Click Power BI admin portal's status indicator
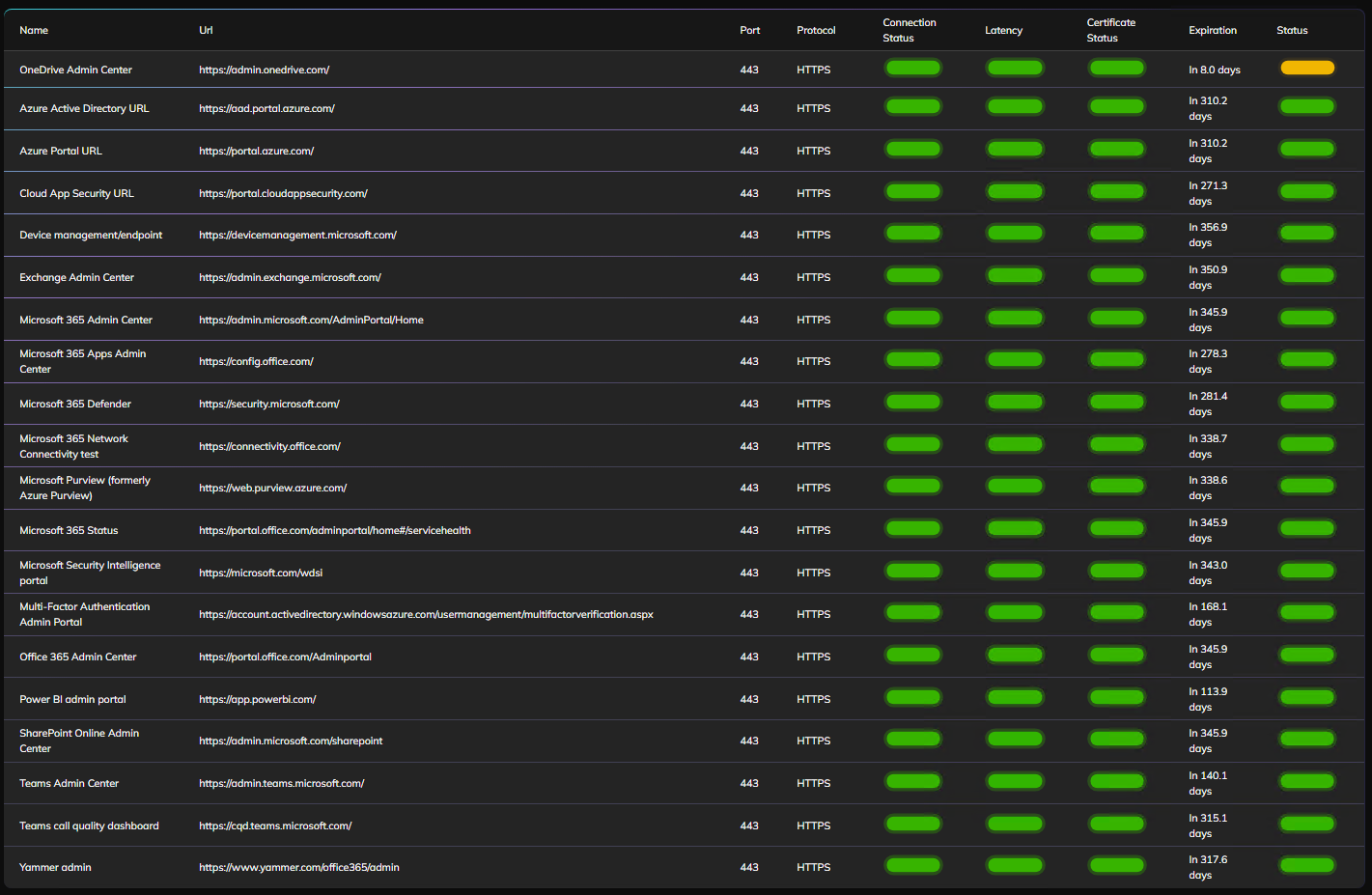This screenshot has width=1372, height=895. click(1307, 697)
